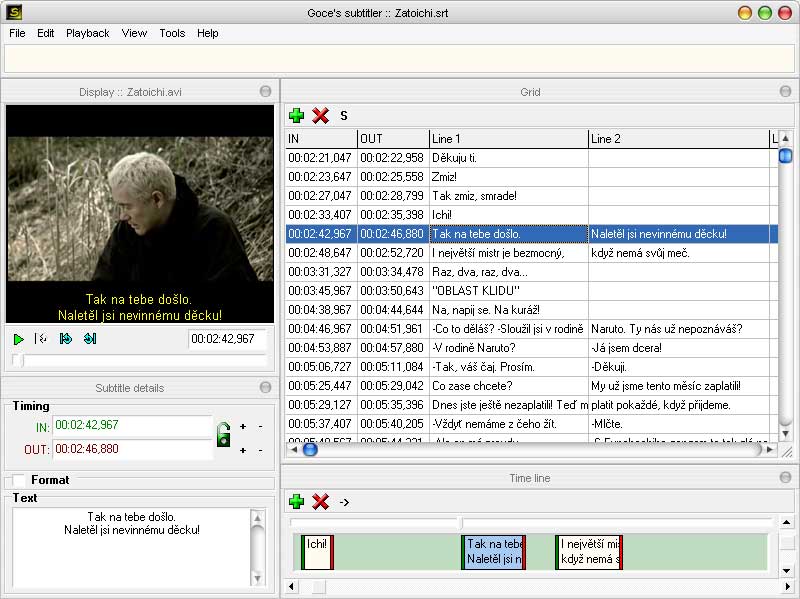Click the cell '-Já jsem dcera!'
800x599 pixels.
[679, 348]
